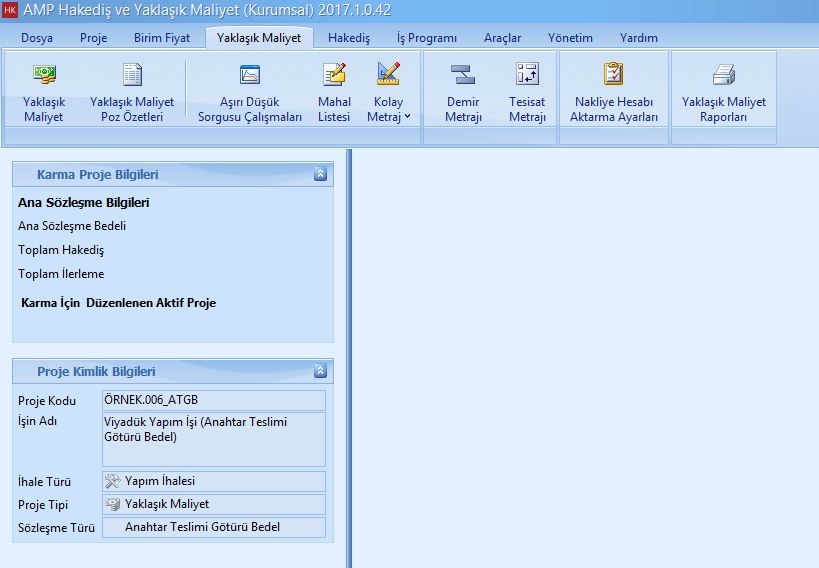Click Yaklaşık Maliyet Poz Özetleri icon

[x=132, y=91]
